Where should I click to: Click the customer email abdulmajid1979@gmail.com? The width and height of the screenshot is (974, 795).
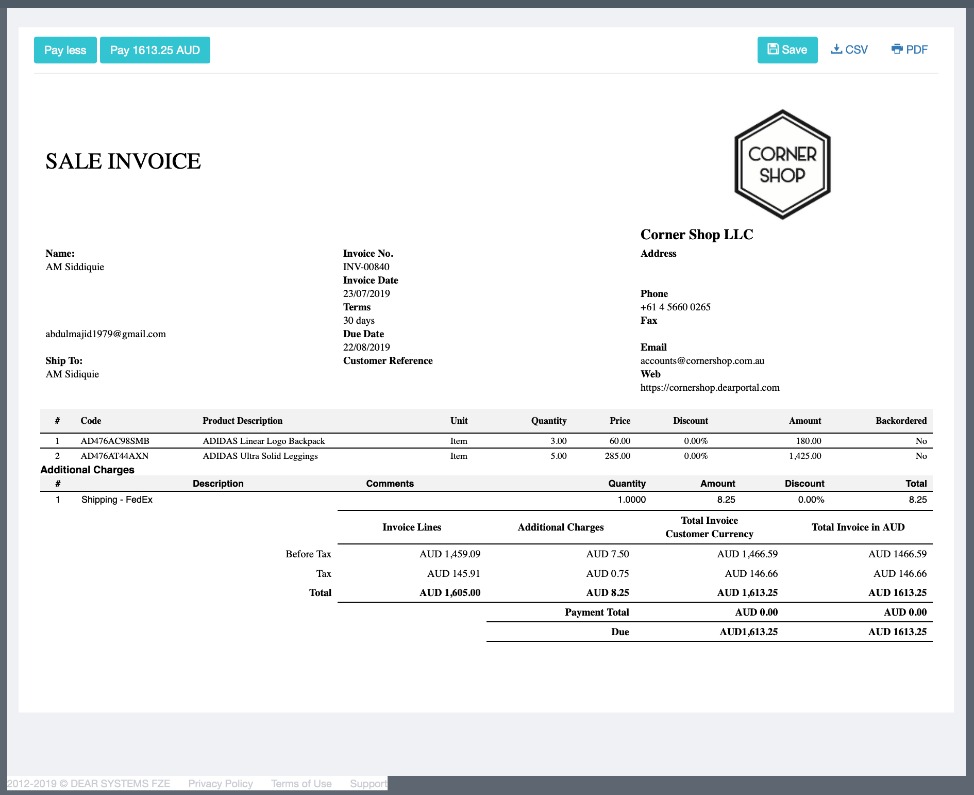click(106, 334)
